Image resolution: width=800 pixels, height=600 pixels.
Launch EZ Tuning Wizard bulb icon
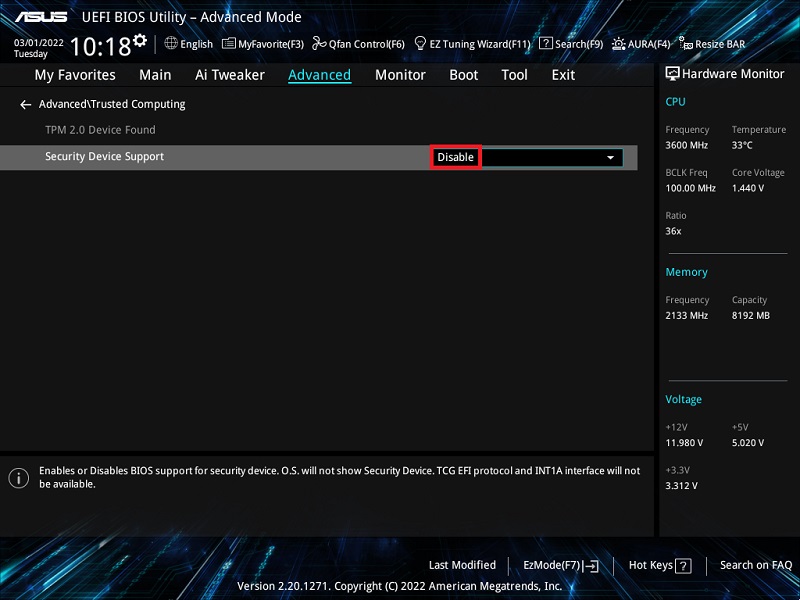[x=420, y=43]
